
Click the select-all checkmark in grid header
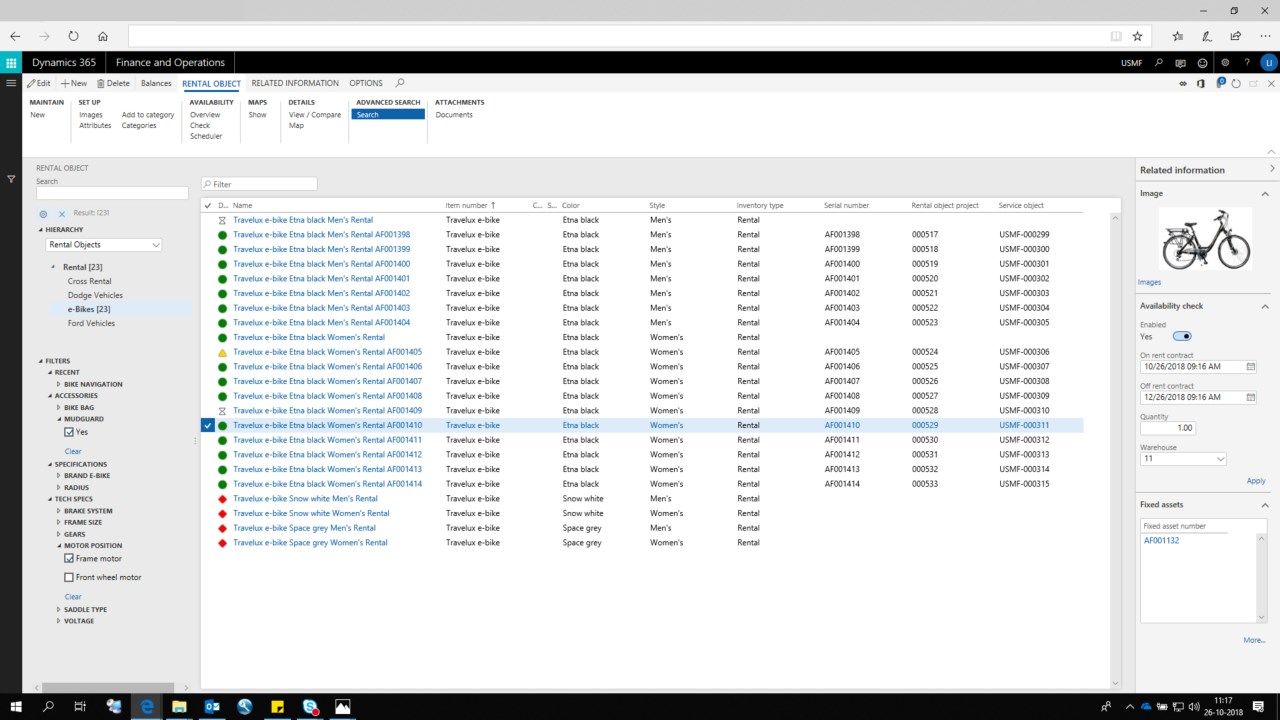[x=208, y=205]
